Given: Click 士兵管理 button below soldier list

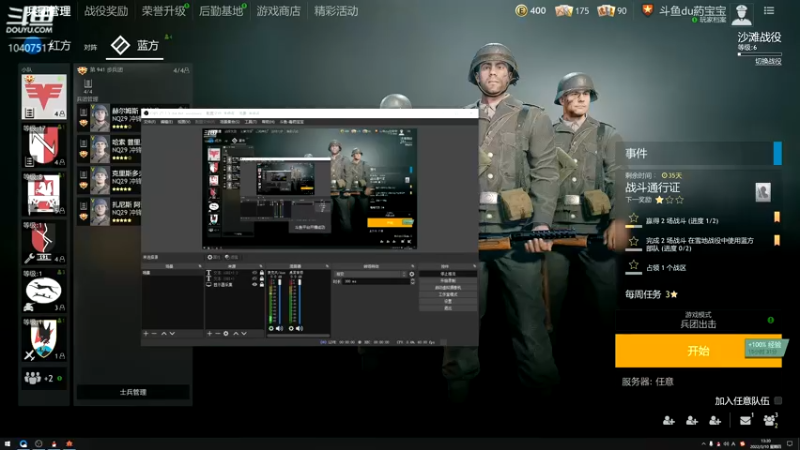Looking at the screenshot, I should tap(133, 392).
